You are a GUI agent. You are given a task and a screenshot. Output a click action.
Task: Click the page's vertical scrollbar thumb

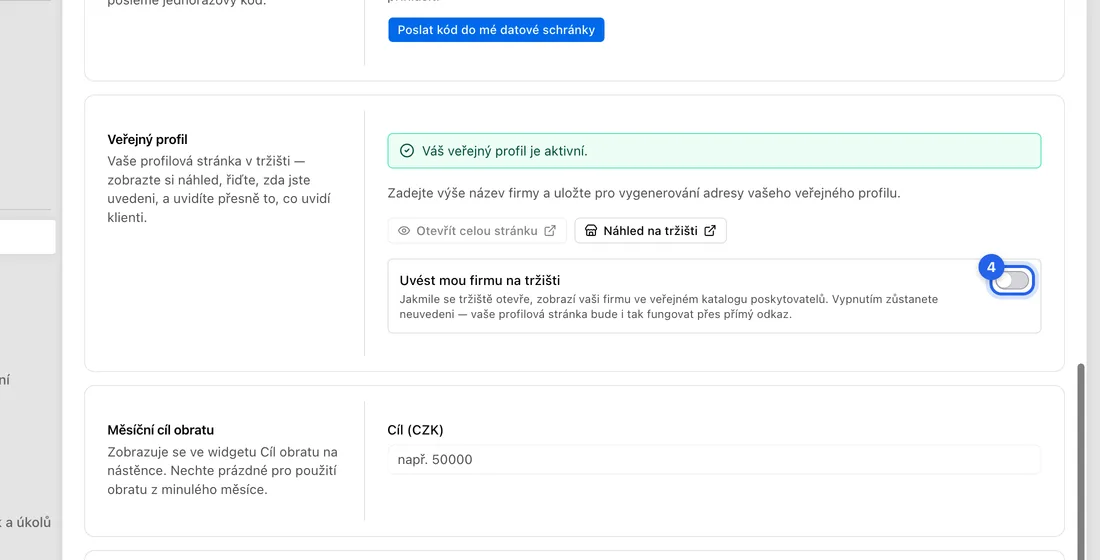[x=1081, y=461]
